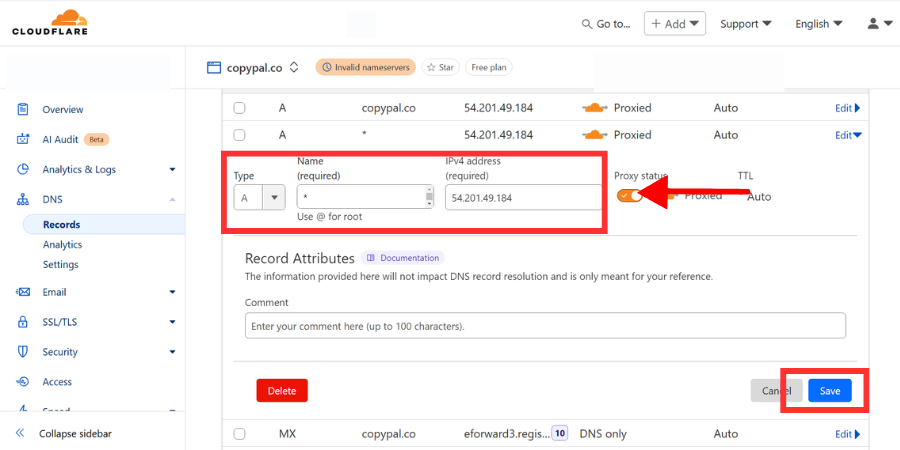Viewport: 900px width, 450px height.
Task: Open Overview in the sidebar
Action: pyautogui.click(x=63, y=109)
